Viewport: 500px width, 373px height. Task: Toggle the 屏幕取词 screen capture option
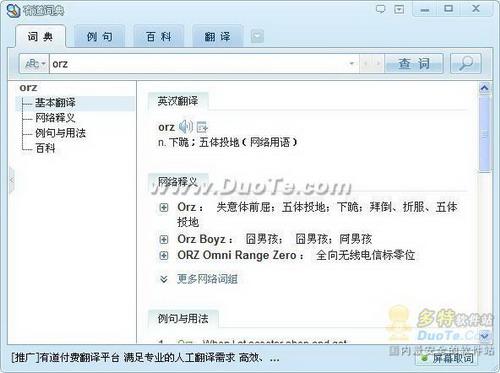447,358
